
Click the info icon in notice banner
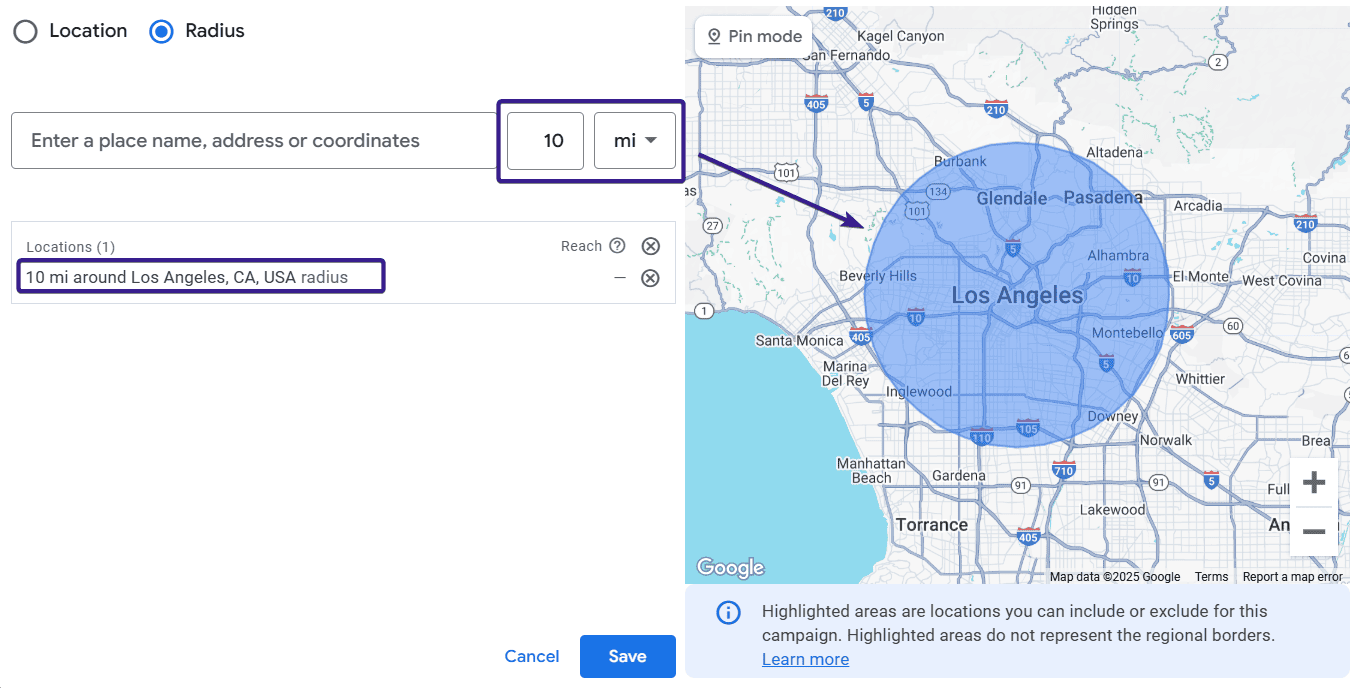[x=728, y=612]
